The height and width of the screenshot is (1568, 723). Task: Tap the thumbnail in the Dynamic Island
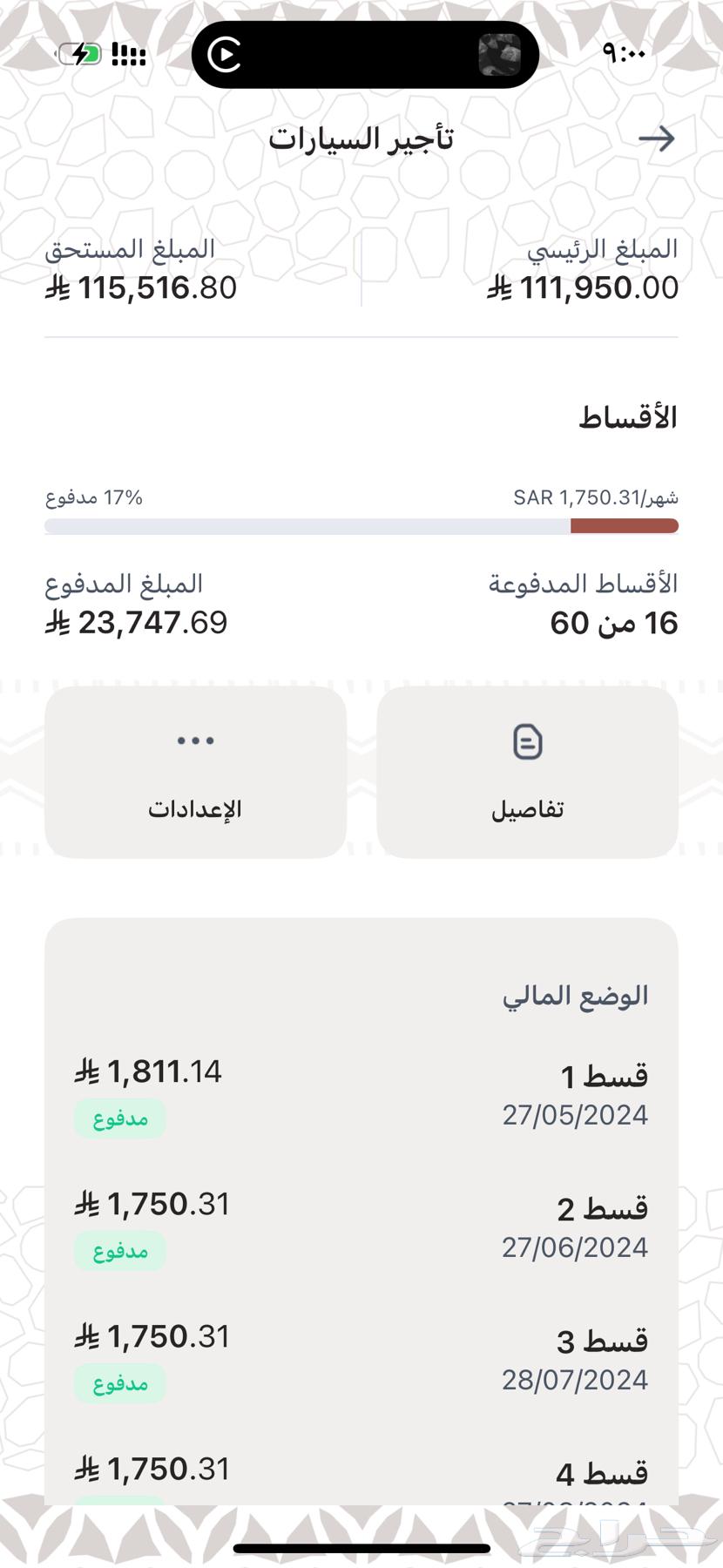tap(499, 55)
